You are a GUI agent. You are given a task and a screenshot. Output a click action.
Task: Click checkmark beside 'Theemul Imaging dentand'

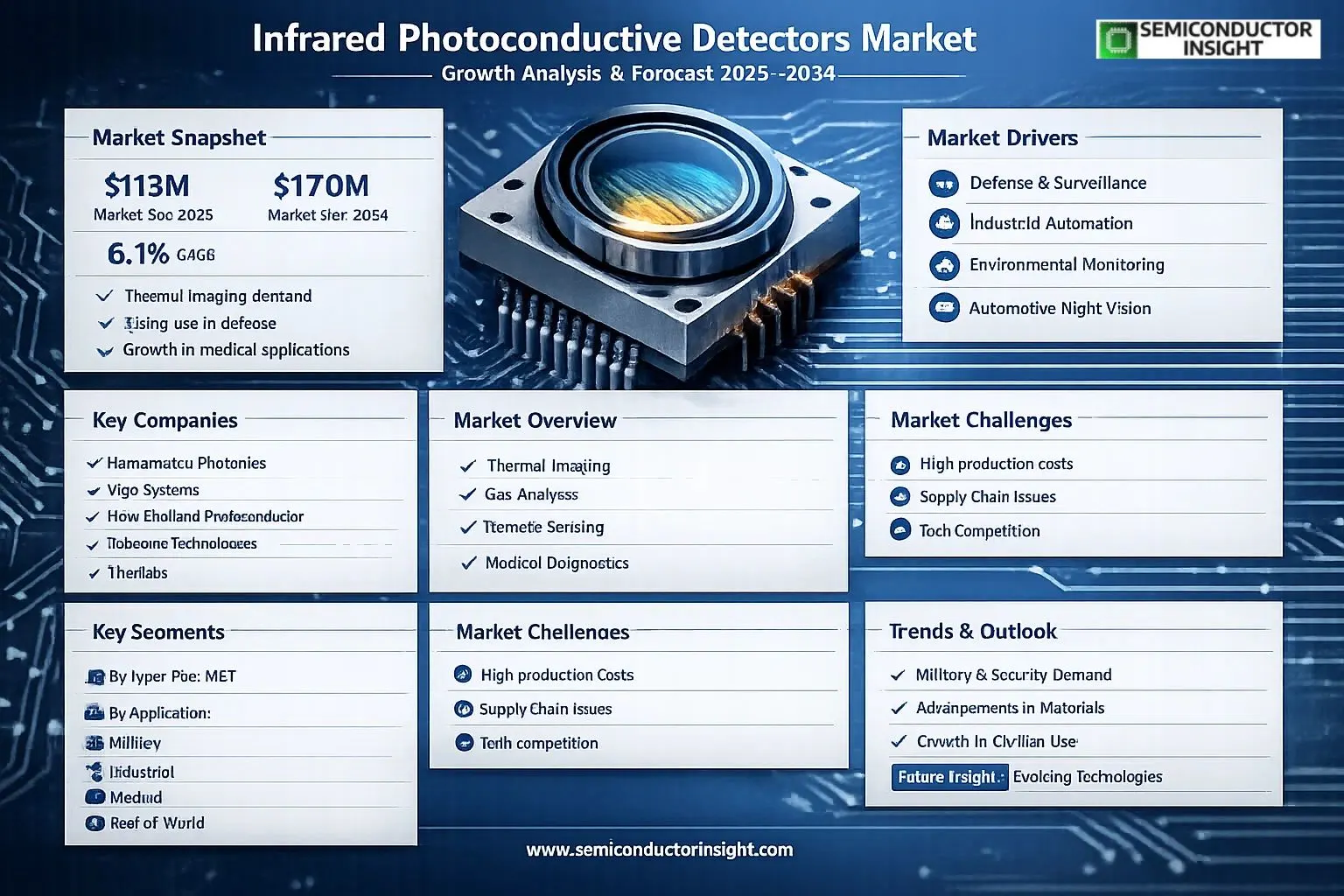(104, 296)
